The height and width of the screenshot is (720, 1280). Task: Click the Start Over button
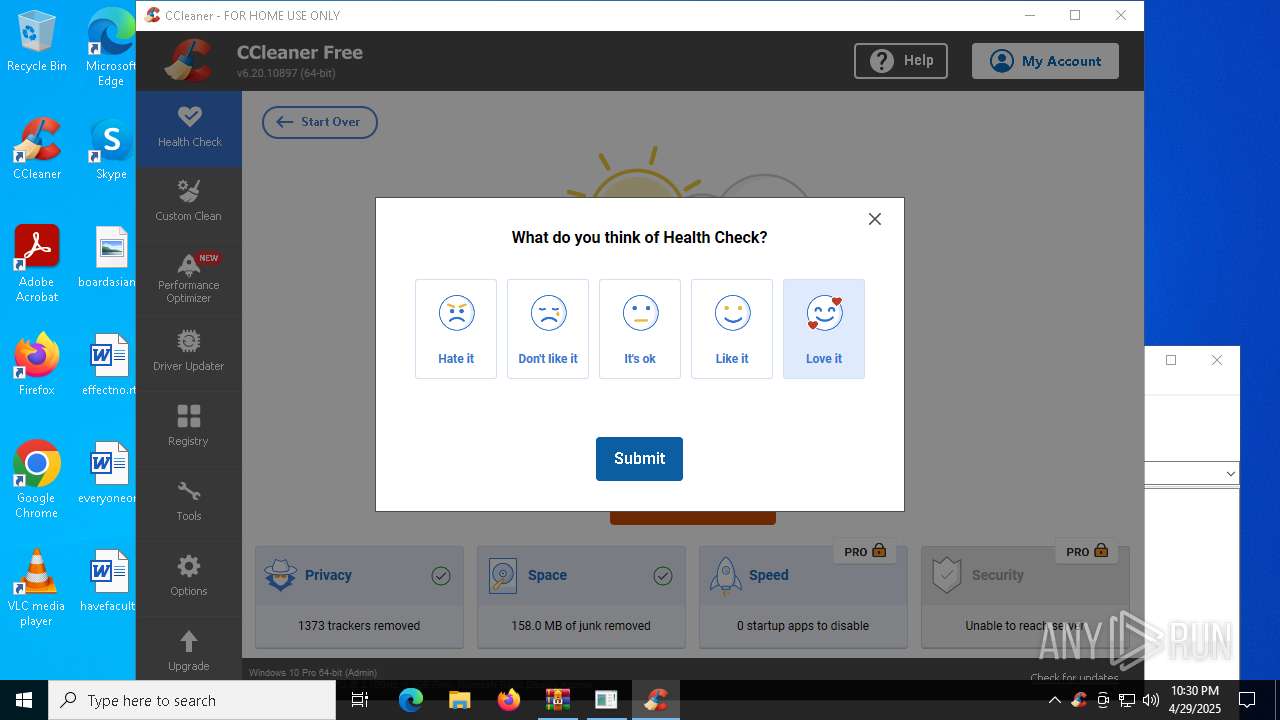[x=320, y=122]
